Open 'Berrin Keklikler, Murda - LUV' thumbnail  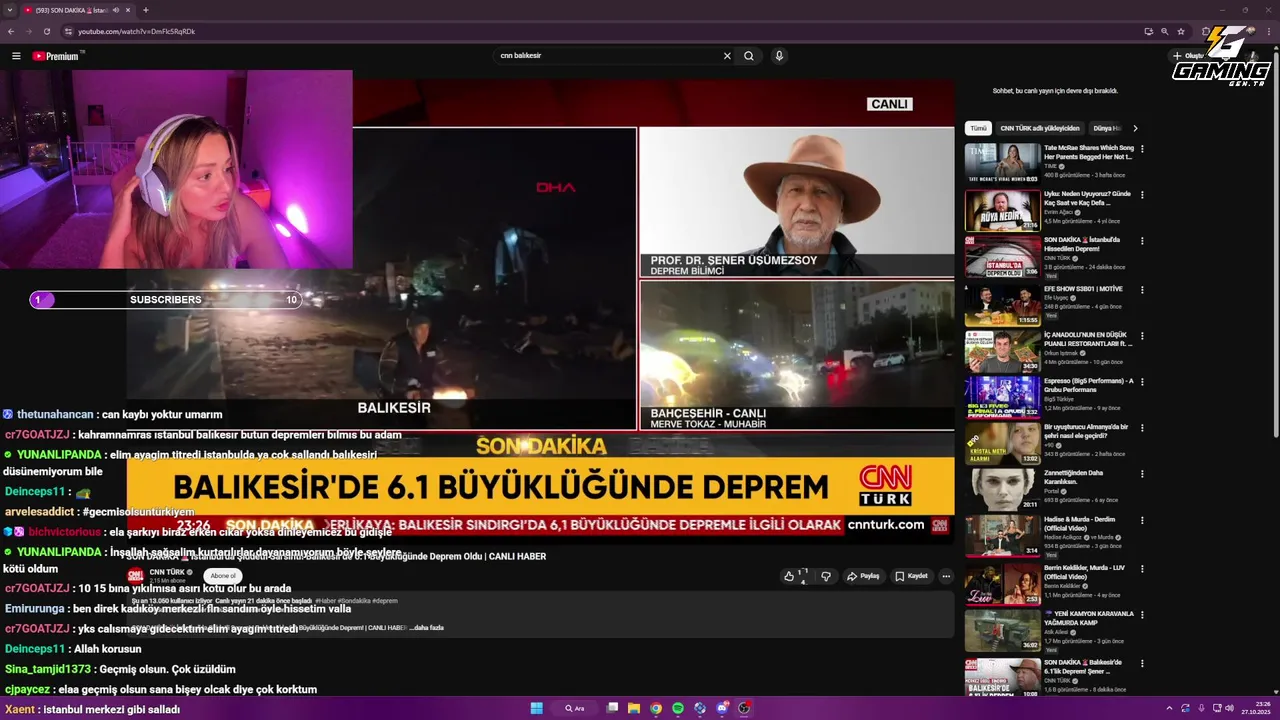tap(1002, 583)
